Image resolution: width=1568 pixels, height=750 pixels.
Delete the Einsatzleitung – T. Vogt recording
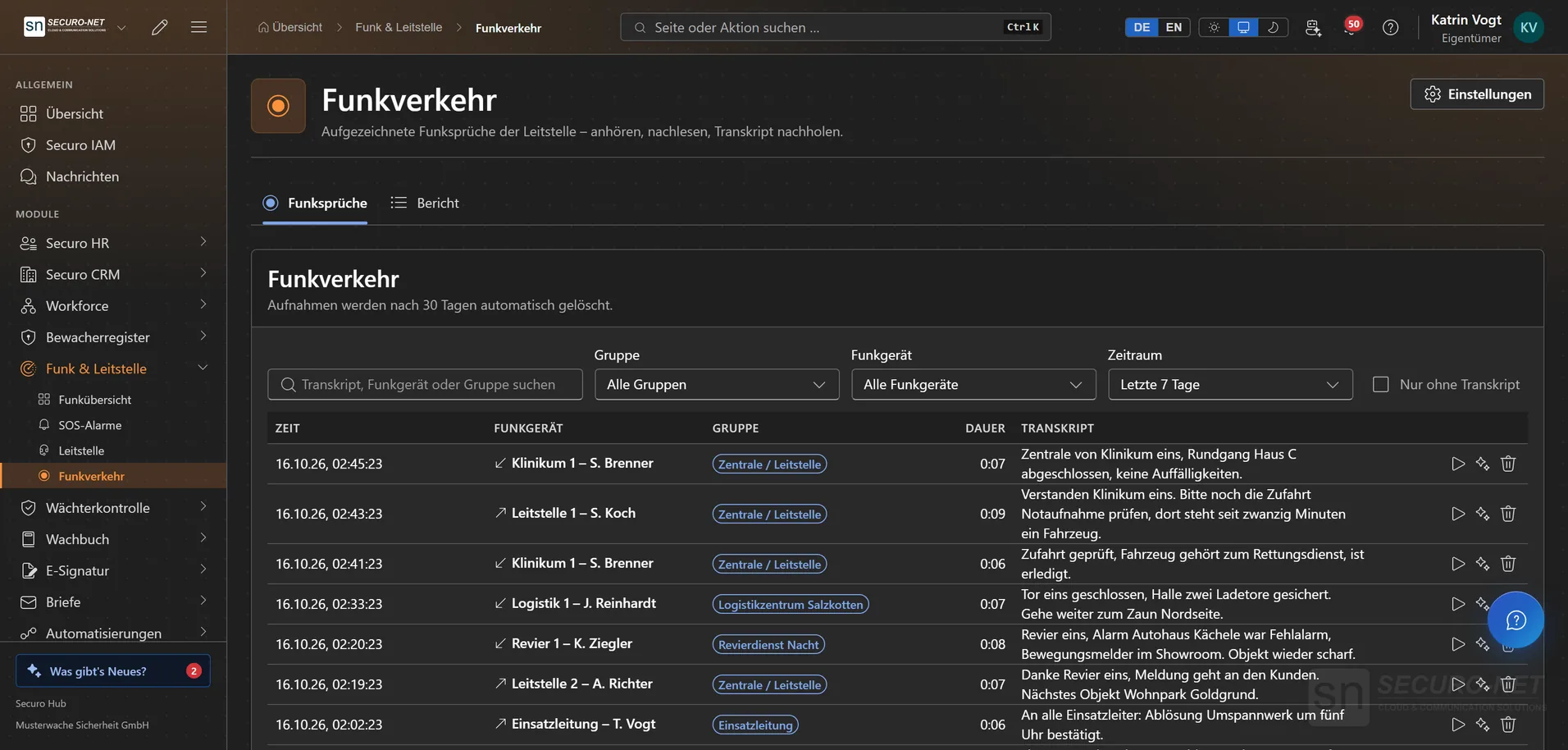(1508, 725)
